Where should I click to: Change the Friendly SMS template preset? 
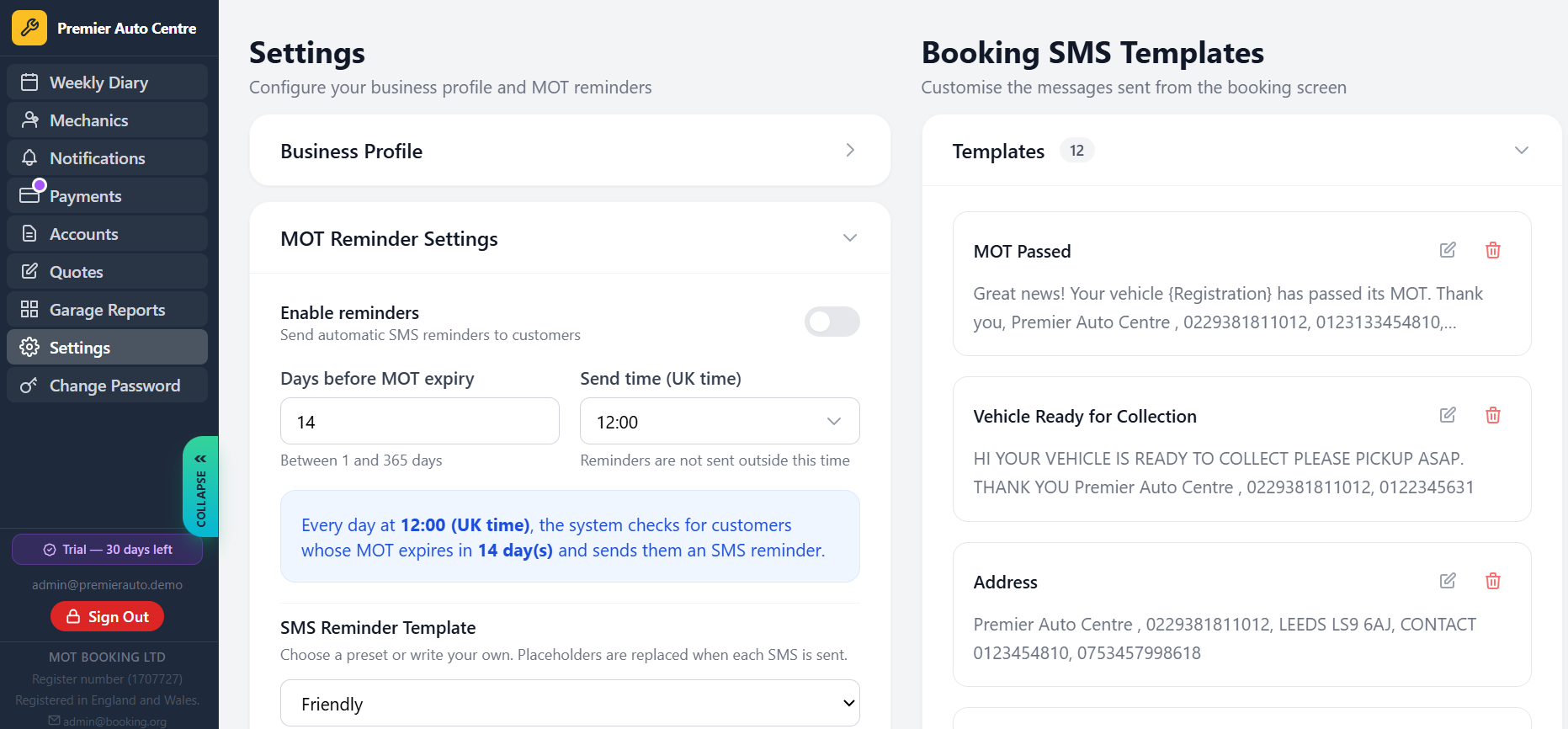(x=570, y=703)
